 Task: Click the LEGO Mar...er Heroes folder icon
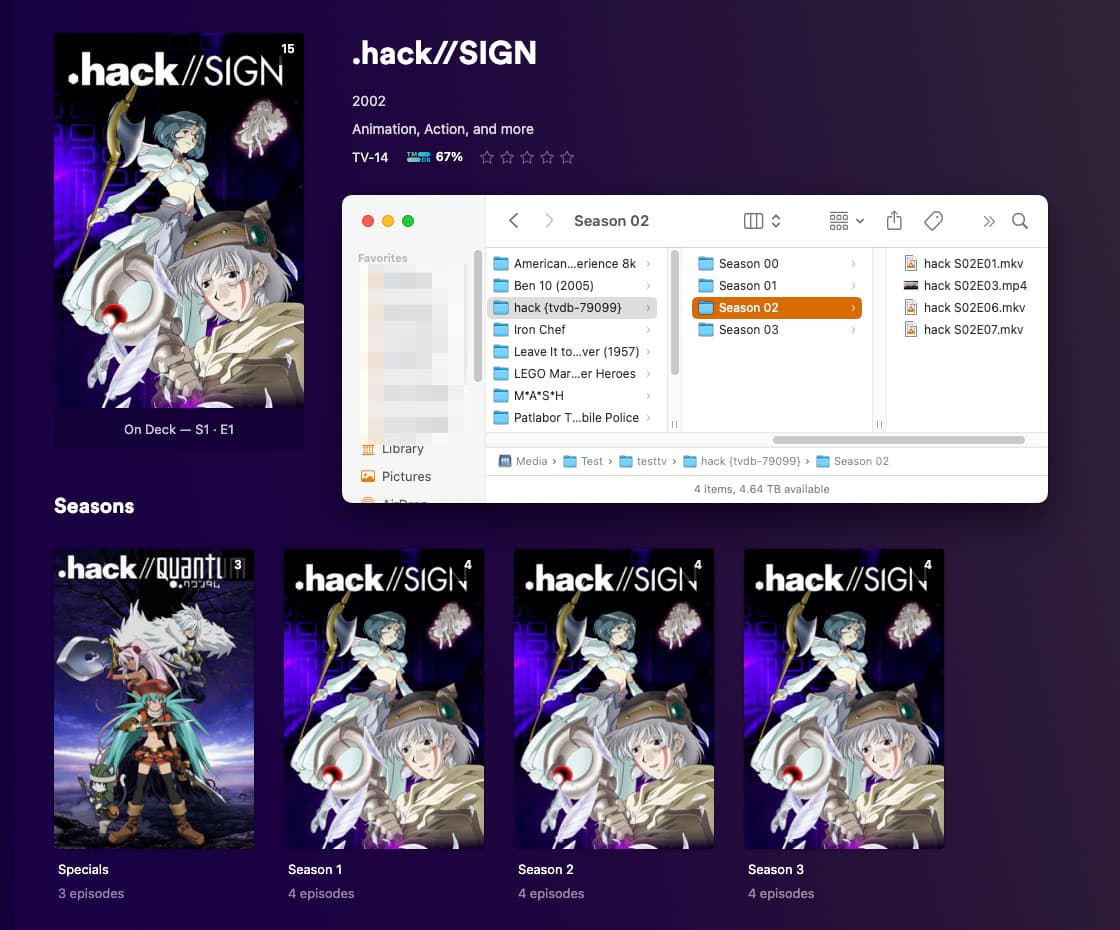point(501,374)
